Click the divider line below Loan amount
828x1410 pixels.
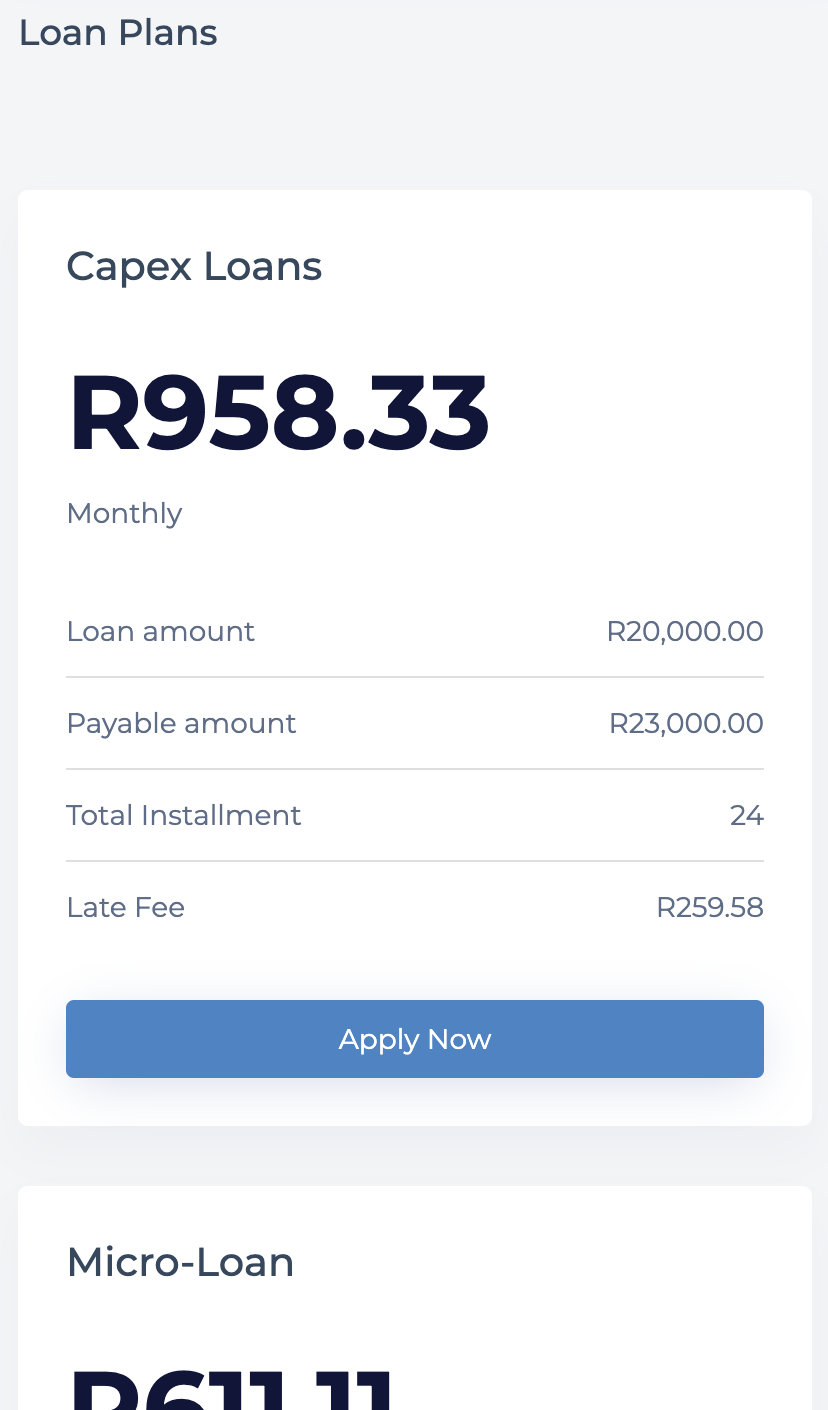(x=414, y=677)
